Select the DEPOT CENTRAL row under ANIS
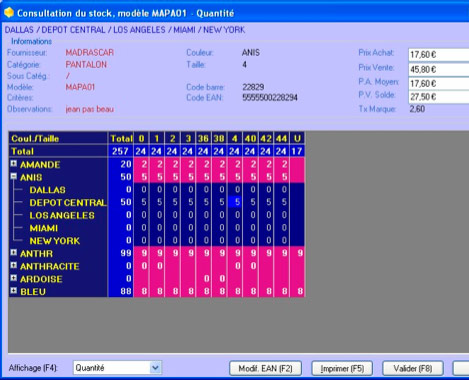 pyautogui.click(x=157, y=202)
